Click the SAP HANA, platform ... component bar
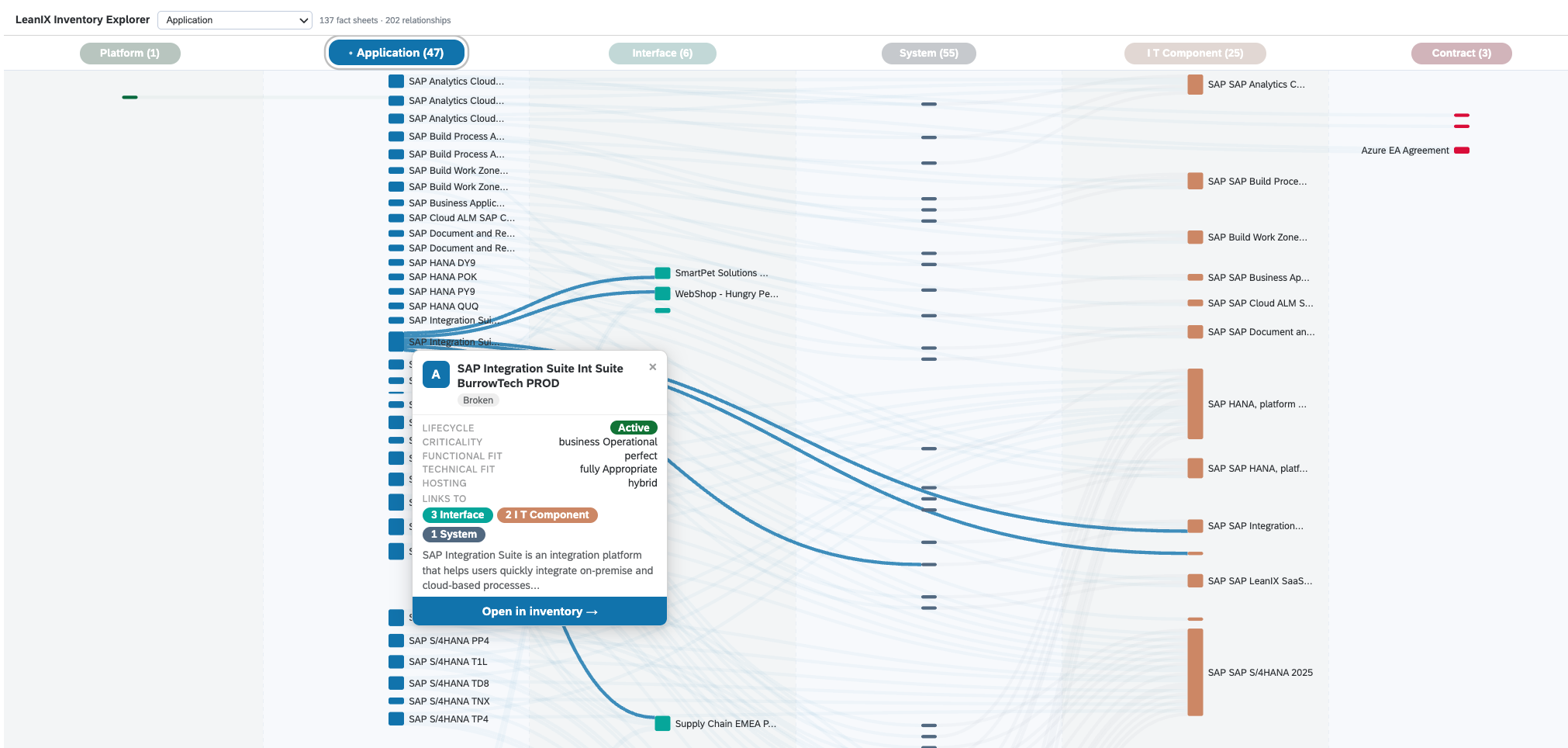The height and width of the screenshot is (748, 1568). pos(1196,404)
